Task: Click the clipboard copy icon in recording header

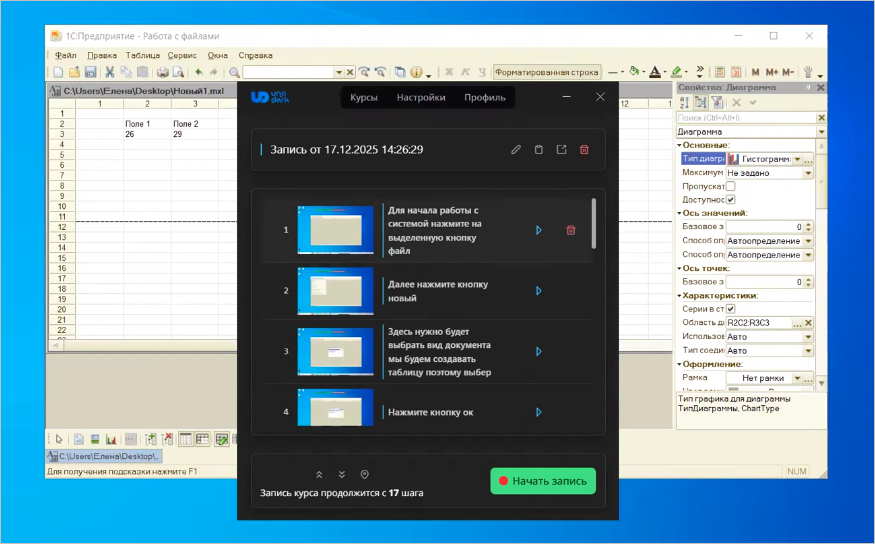Action: coord(539,150)
